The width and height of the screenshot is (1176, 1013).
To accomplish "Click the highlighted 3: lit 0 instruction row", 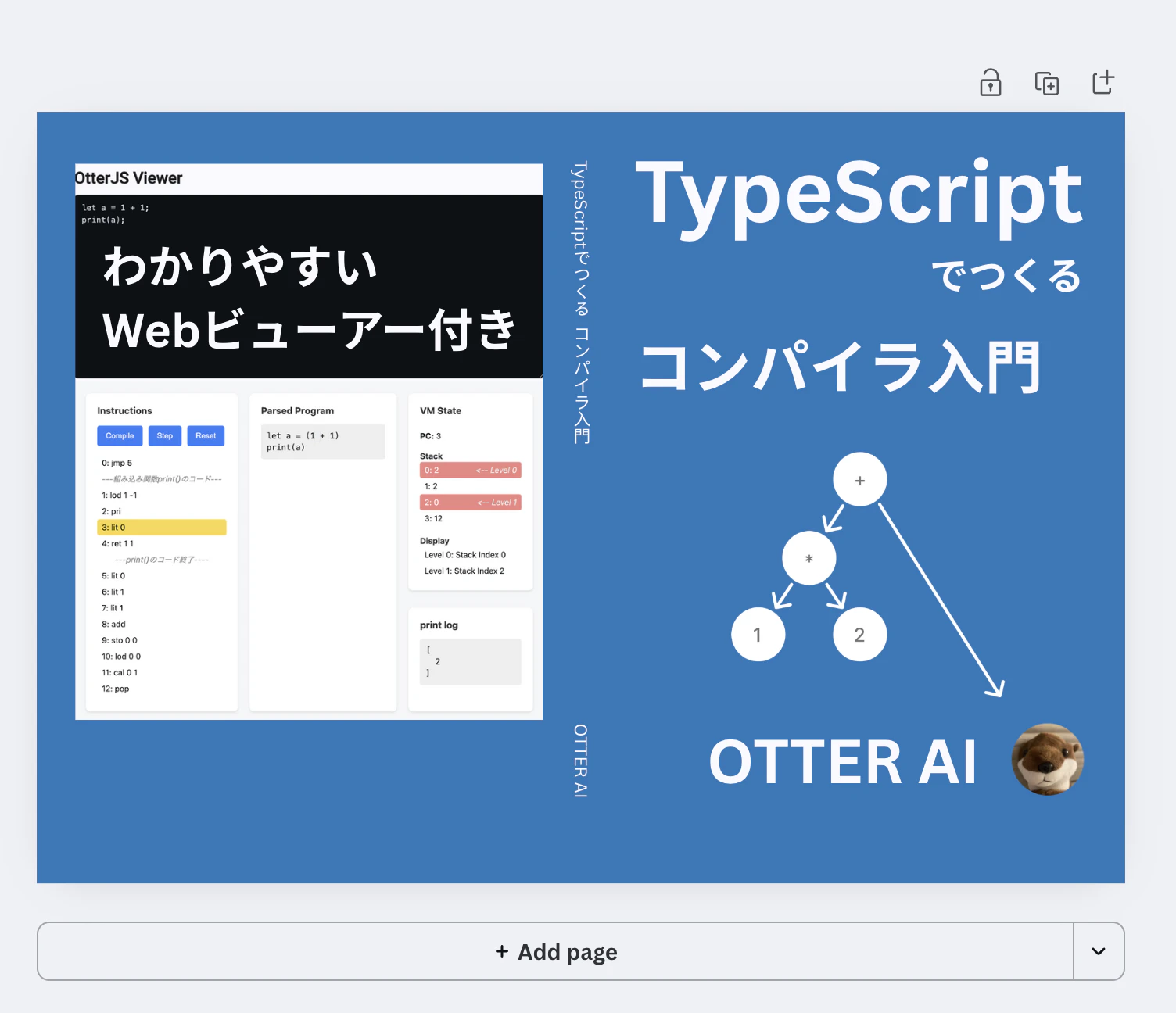I will coord(162,528).
